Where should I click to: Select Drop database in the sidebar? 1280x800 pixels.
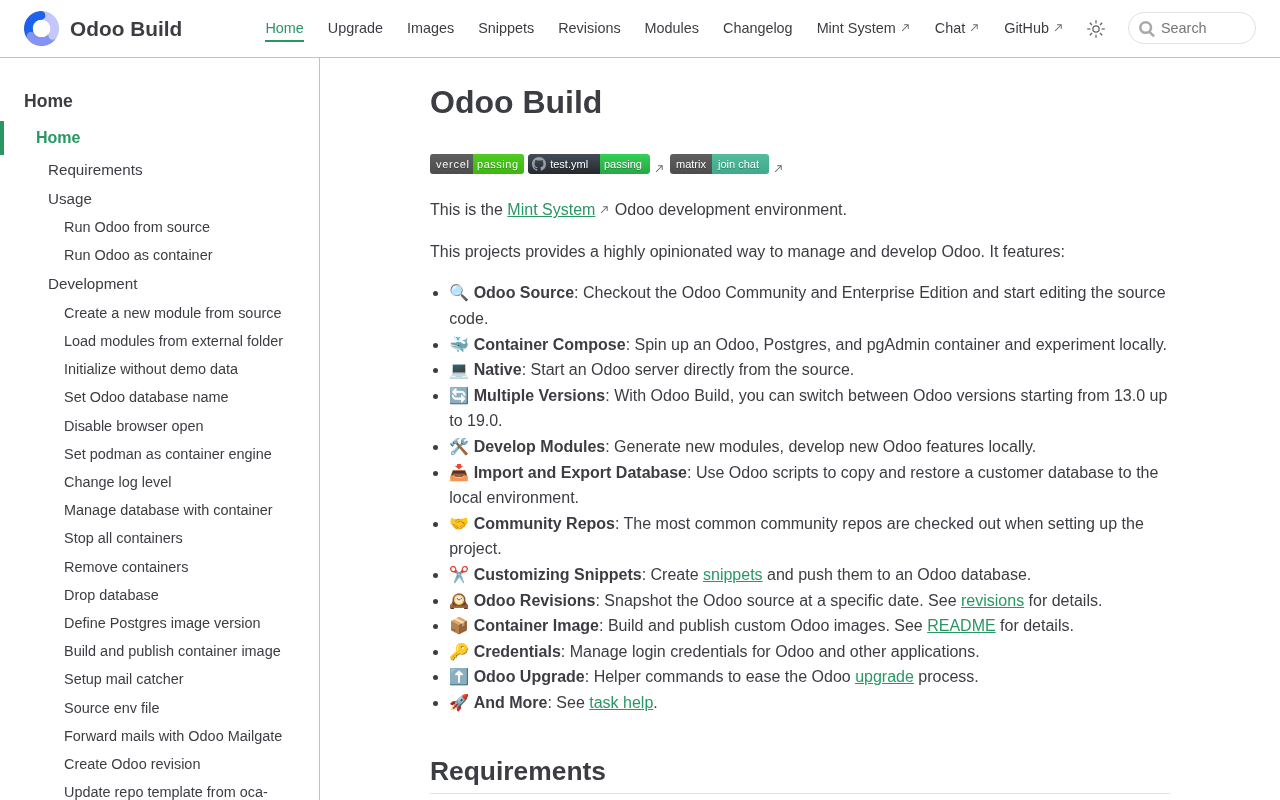coord(111,595)
